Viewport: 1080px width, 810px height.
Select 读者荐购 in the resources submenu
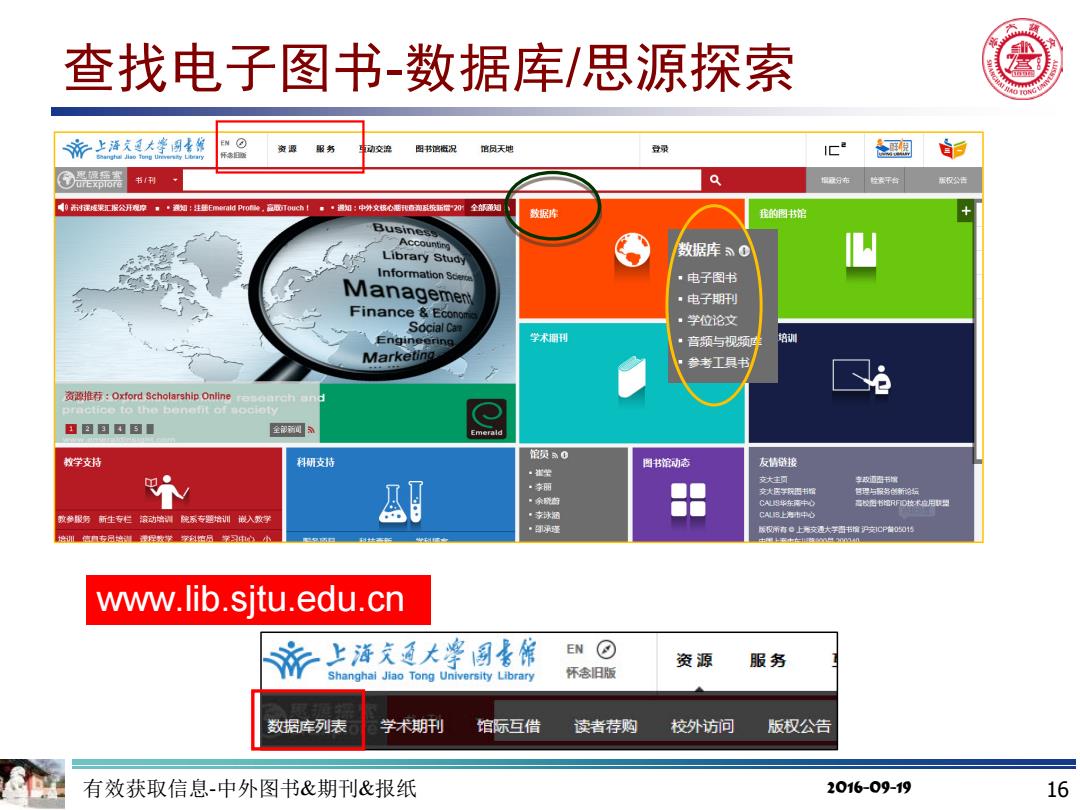click(605, 726)
